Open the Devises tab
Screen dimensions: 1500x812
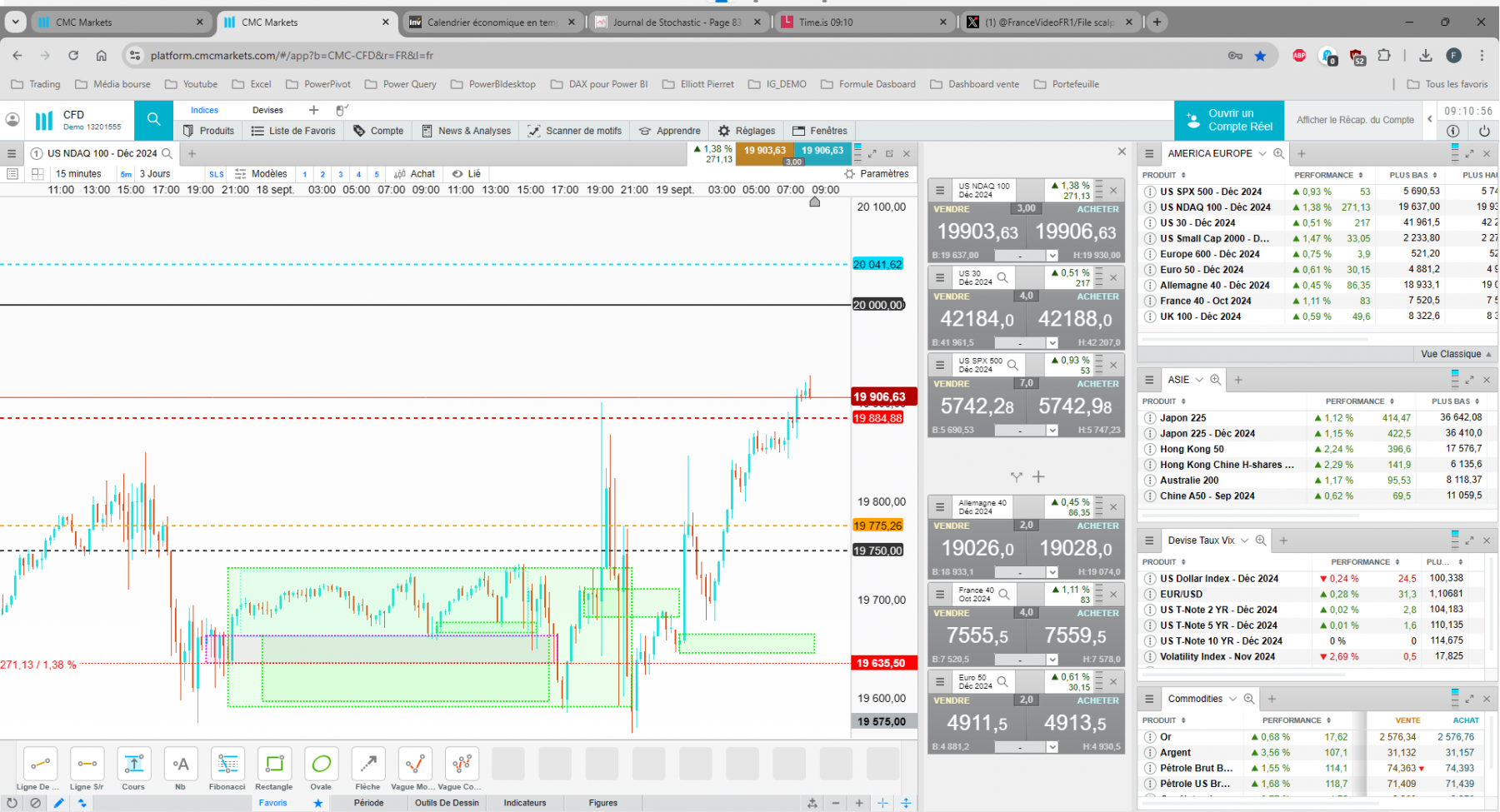(267, 110)
